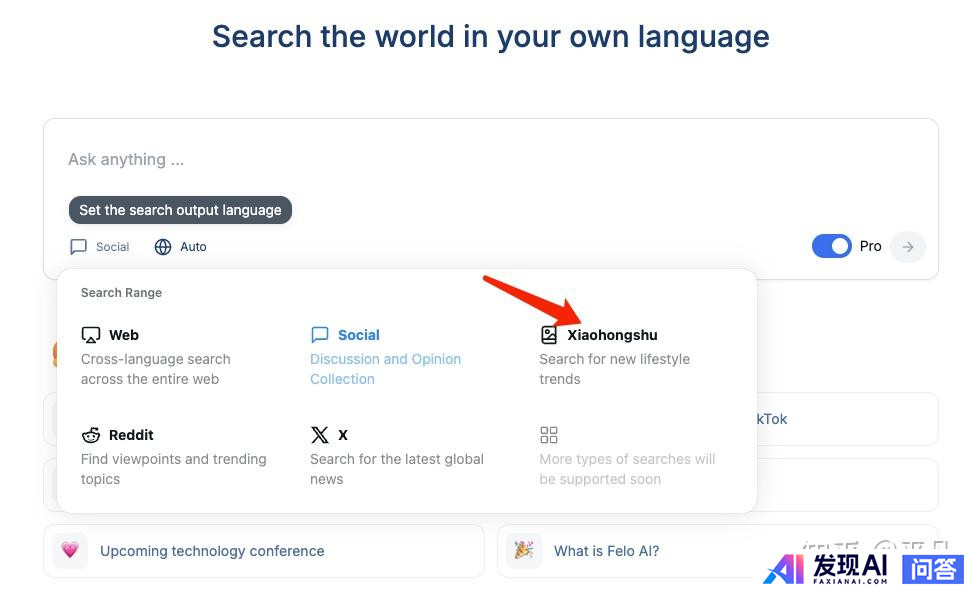Image resolution: width=979 pixels, height=594 pixels.
Task: Click the pink heart suggestion icon
Action: [70, 551]
